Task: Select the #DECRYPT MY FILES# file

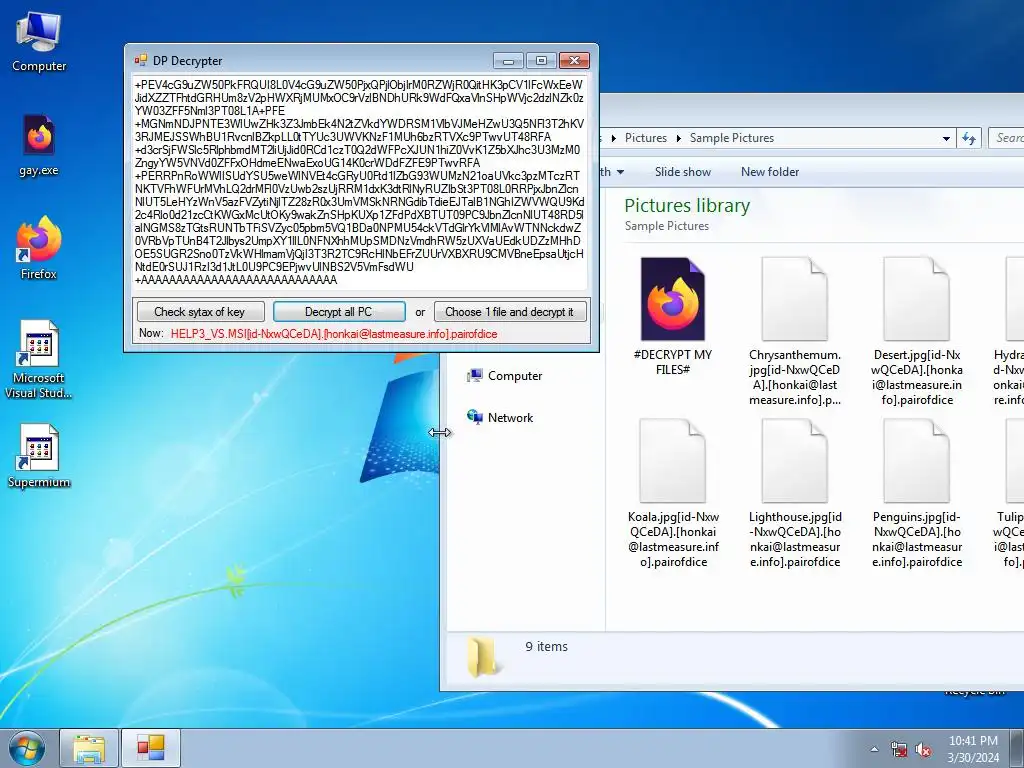Action: [x=673, y=317]
